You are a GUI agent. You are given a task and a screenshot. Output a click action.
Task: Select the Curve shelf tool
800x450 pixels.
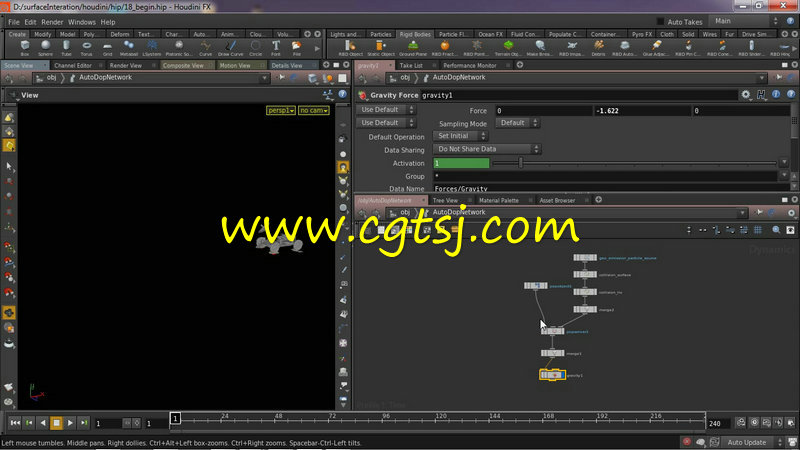click(205, 48)
